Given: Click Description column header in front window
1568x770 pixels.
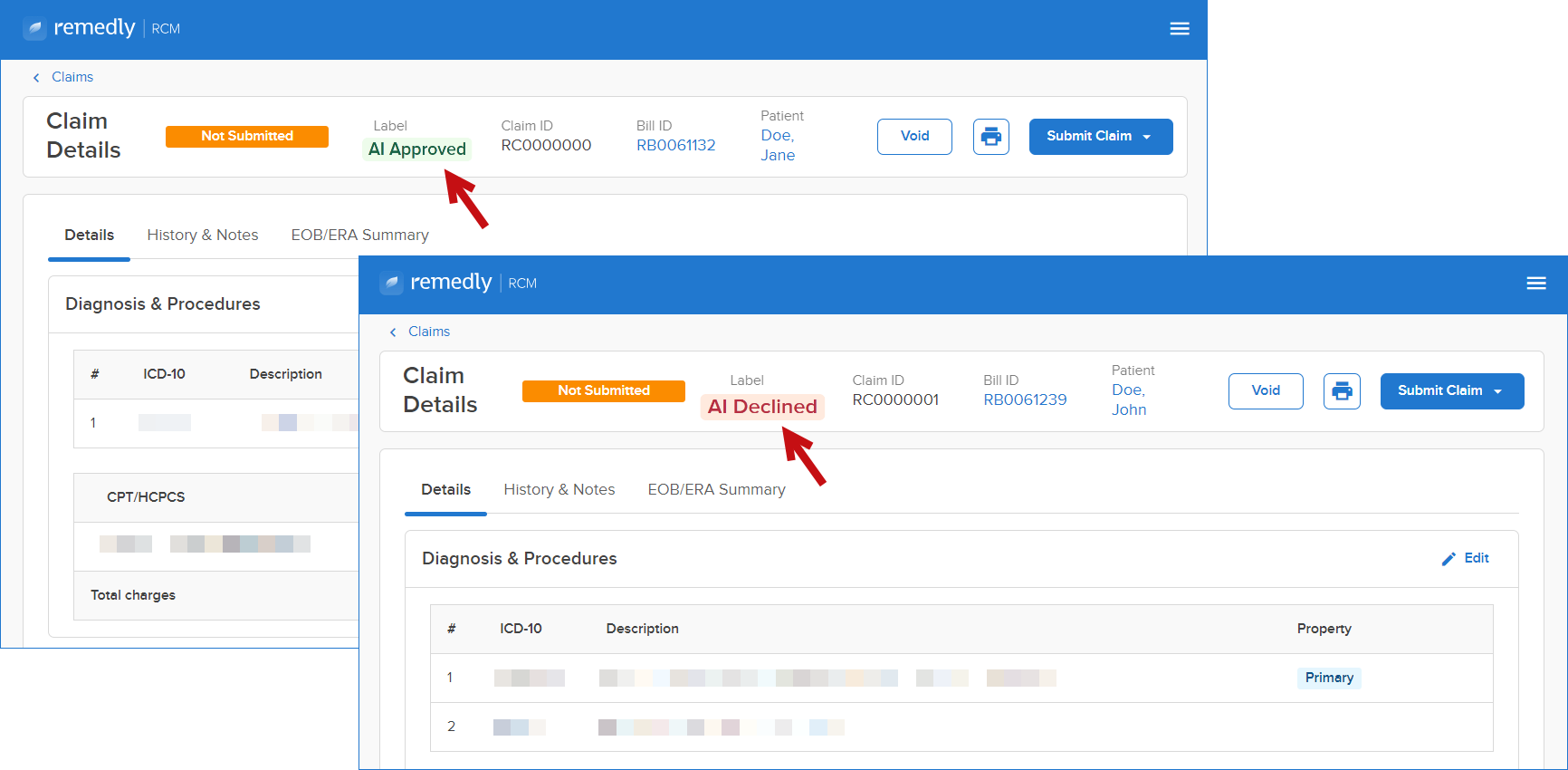Looking at the screenshot, I should click(642, 629).
